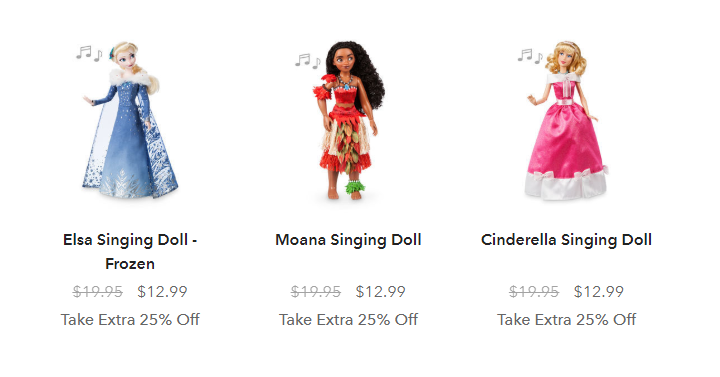Click Cinderella doll's pink gown
Screen dimensions: 720x377
566,147
